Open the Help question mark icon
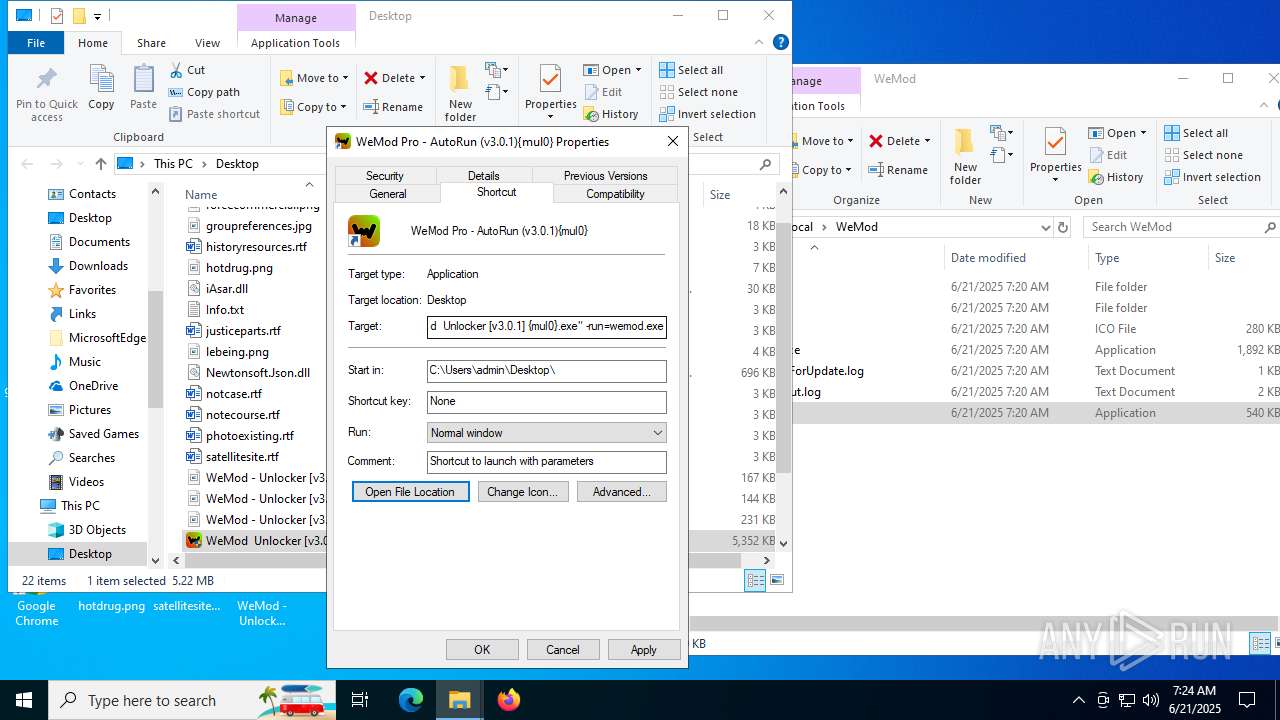Viewport: 1280px width, 720px height. click(781, 42)
